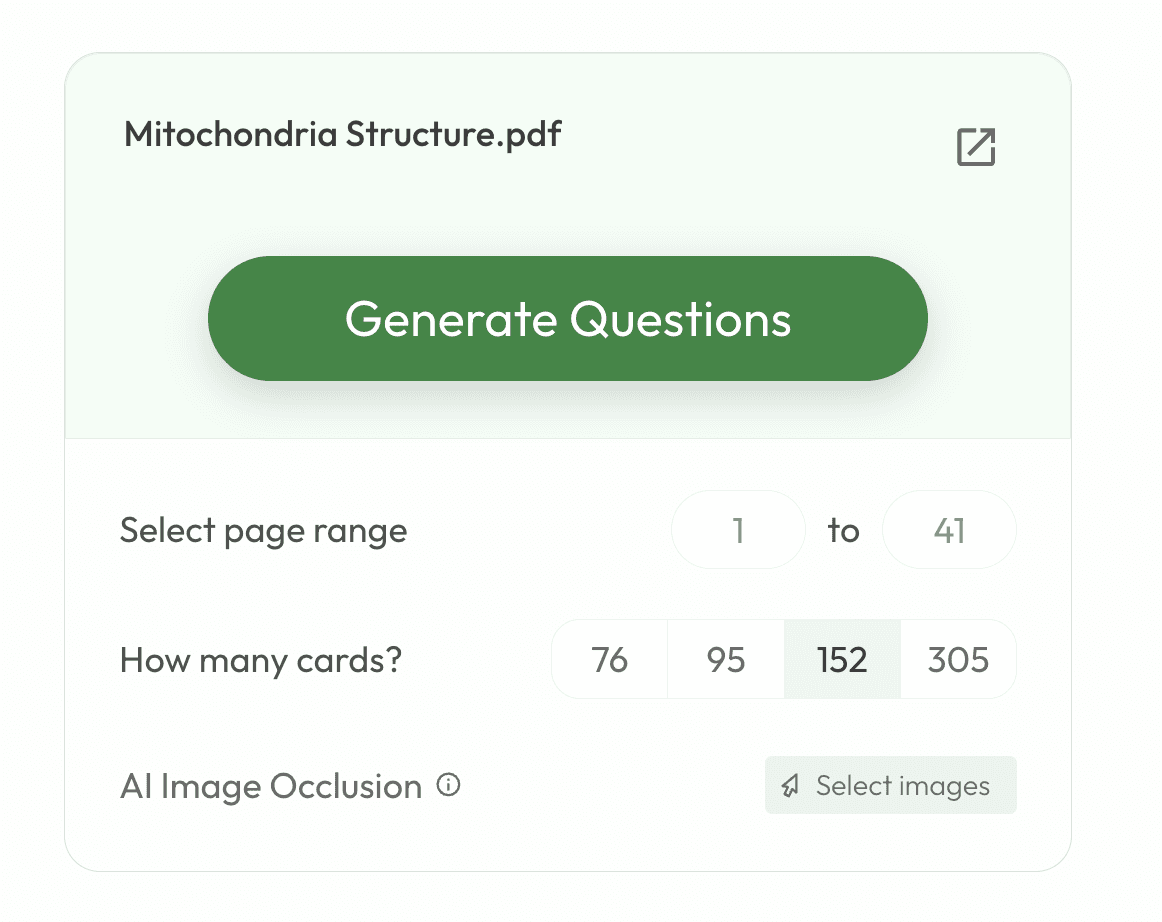Open Mitochondria Structure.pdf in a new window
Image resolution: width=1162 pixels, height=922 pixels.
point(974,147)
